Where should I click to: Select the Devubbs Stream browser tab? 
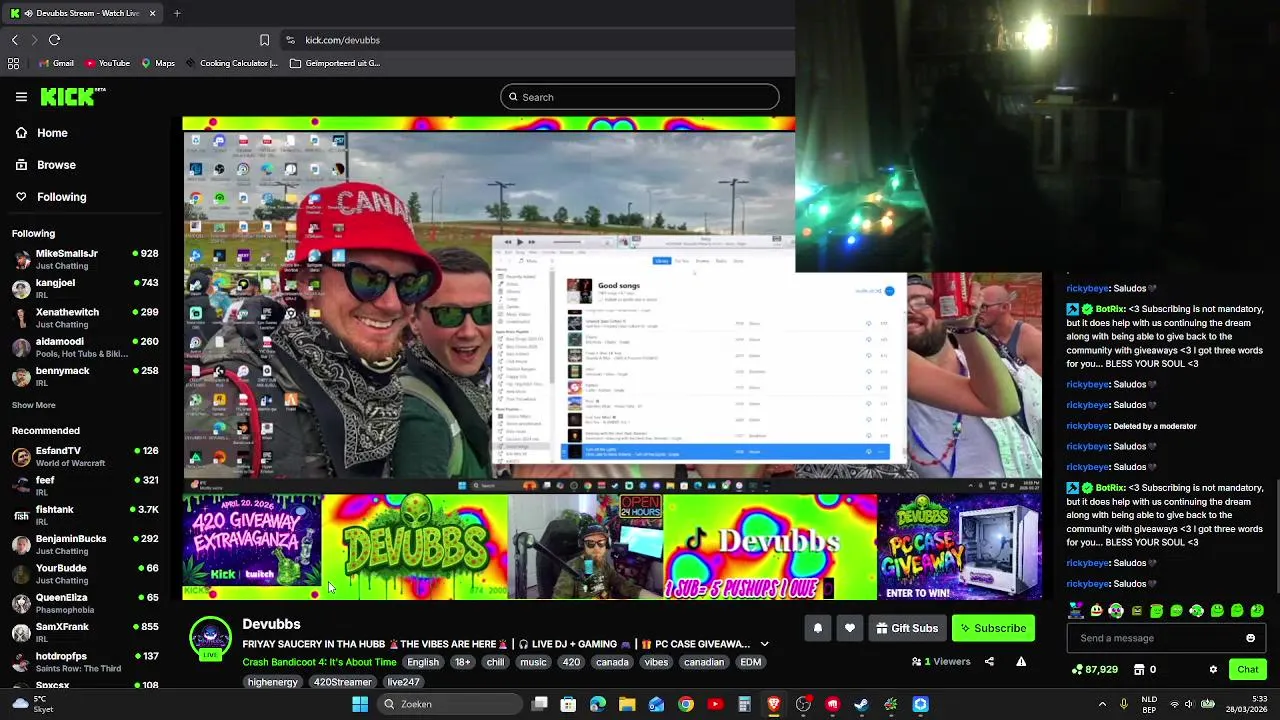click(x=82, y=13)
